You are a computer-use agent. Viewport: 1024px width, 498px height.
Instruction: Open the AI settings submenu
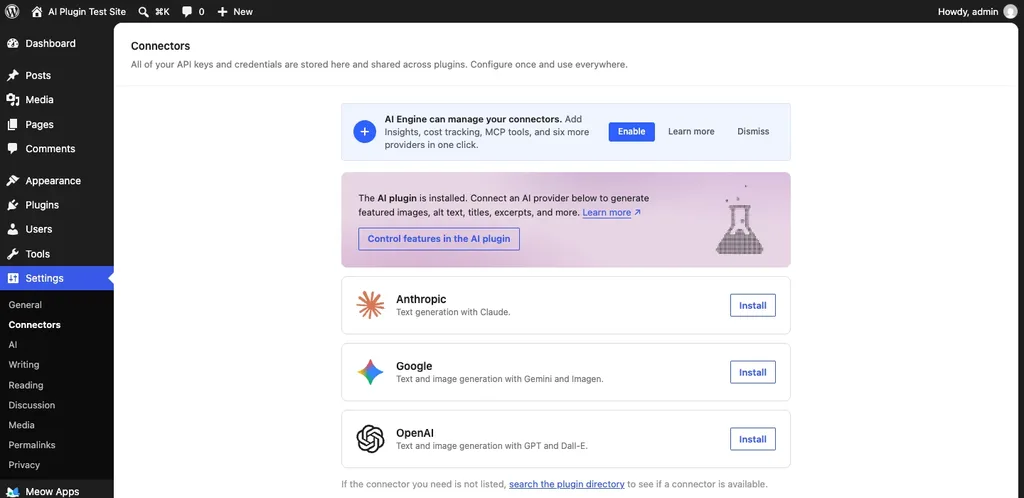13,345
